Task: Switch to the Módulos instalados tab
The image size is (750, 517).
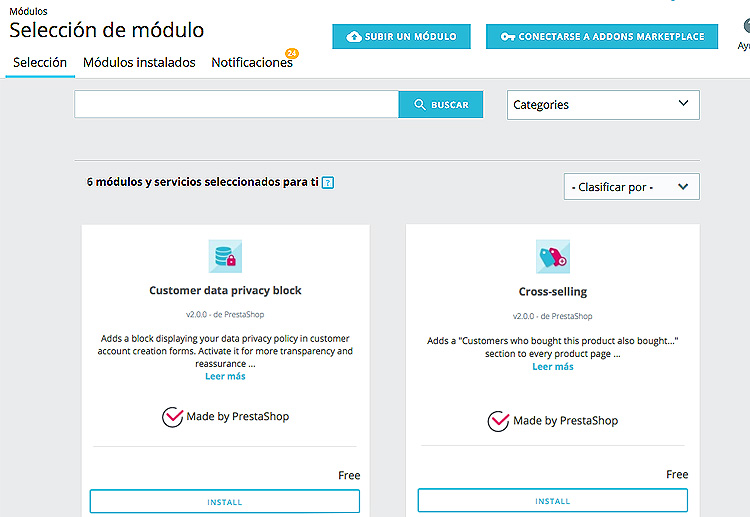Action: tap(139, 63)
